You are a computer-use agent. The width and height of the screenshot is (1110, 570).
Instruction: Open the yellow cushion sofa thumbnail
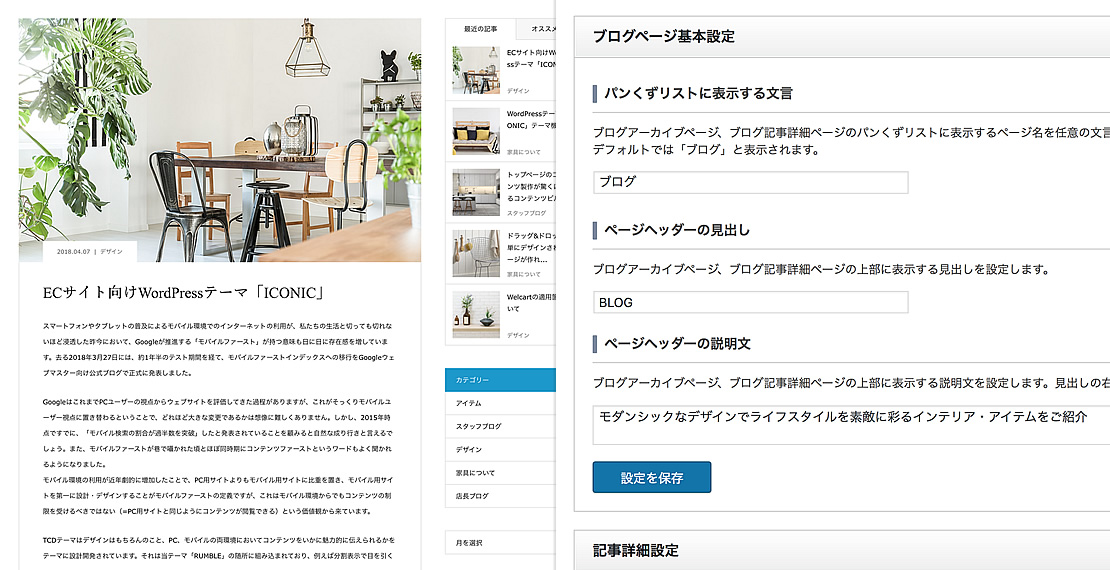tap(476, 131)
